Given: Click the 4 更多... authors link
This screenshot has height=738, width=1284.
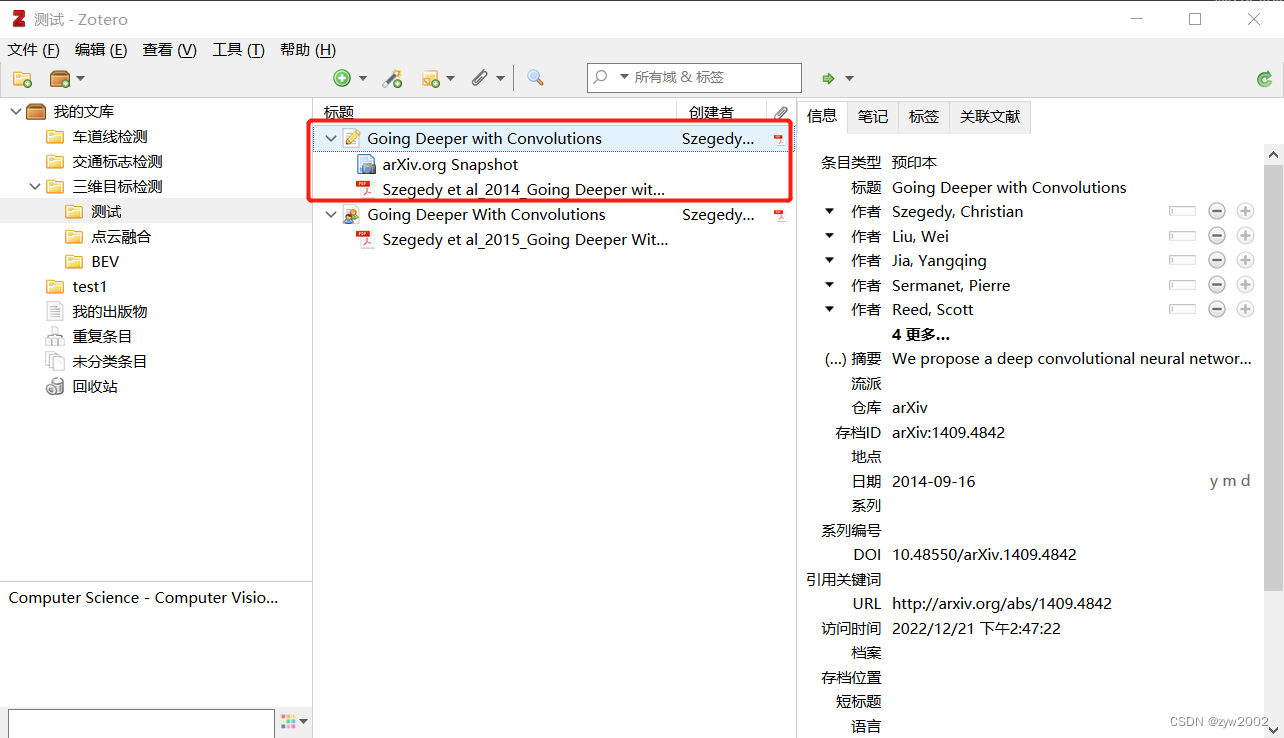Looking at the screenshot, I should tap(921, 334).
